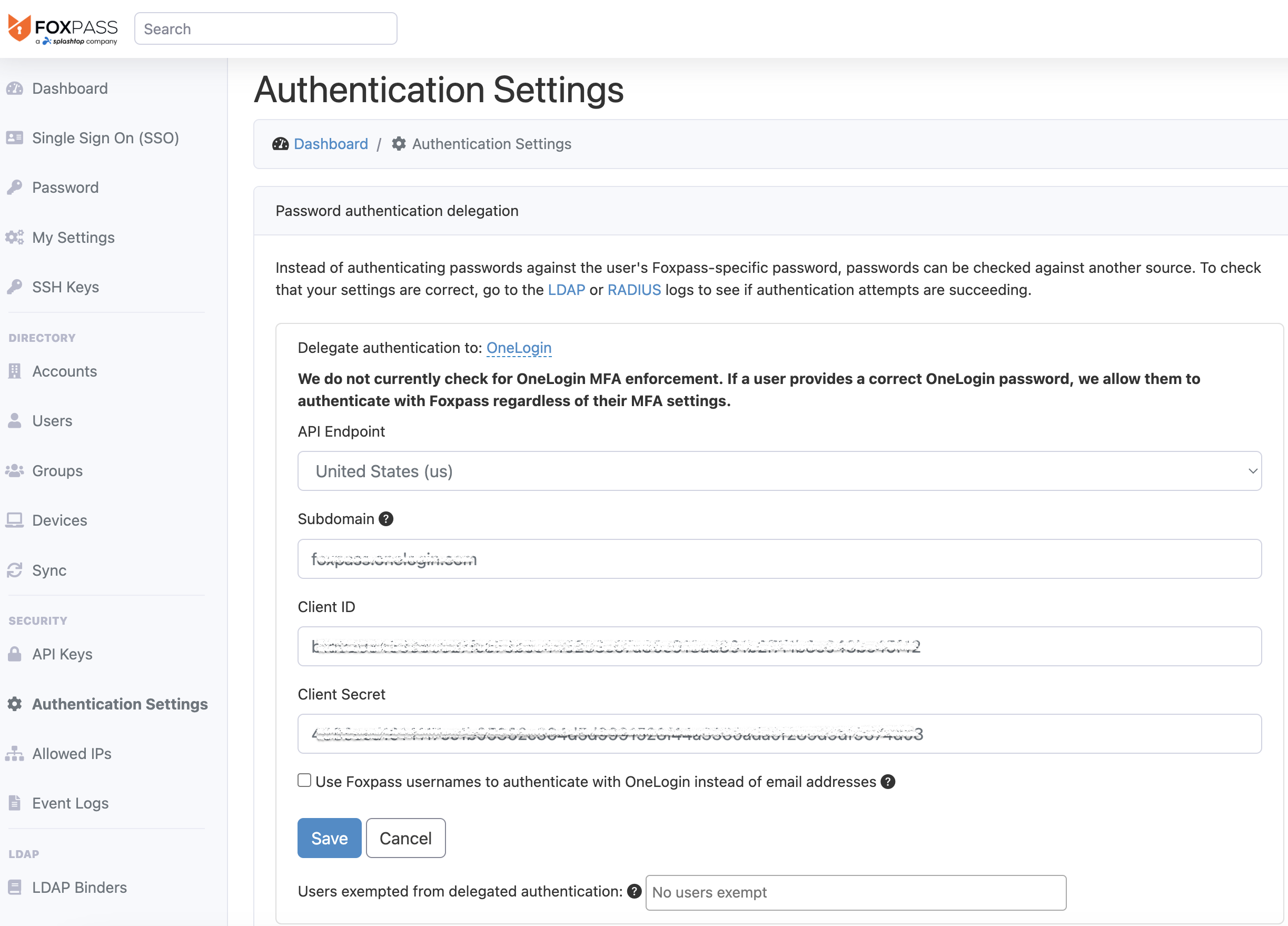Click help icon beside Users exempted label
This screenshot has height=926, width=1288.
(x=635, y=892)
